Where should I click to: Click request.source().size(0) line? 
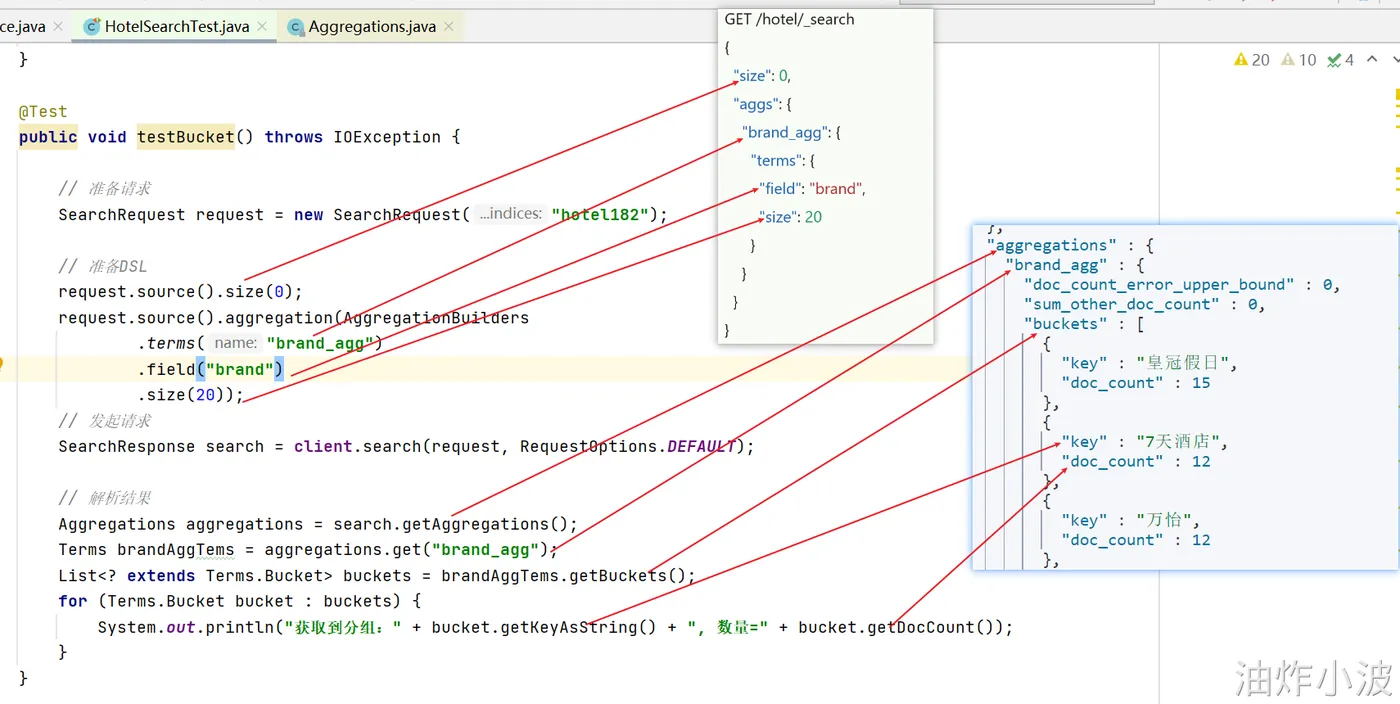point(180,292)
